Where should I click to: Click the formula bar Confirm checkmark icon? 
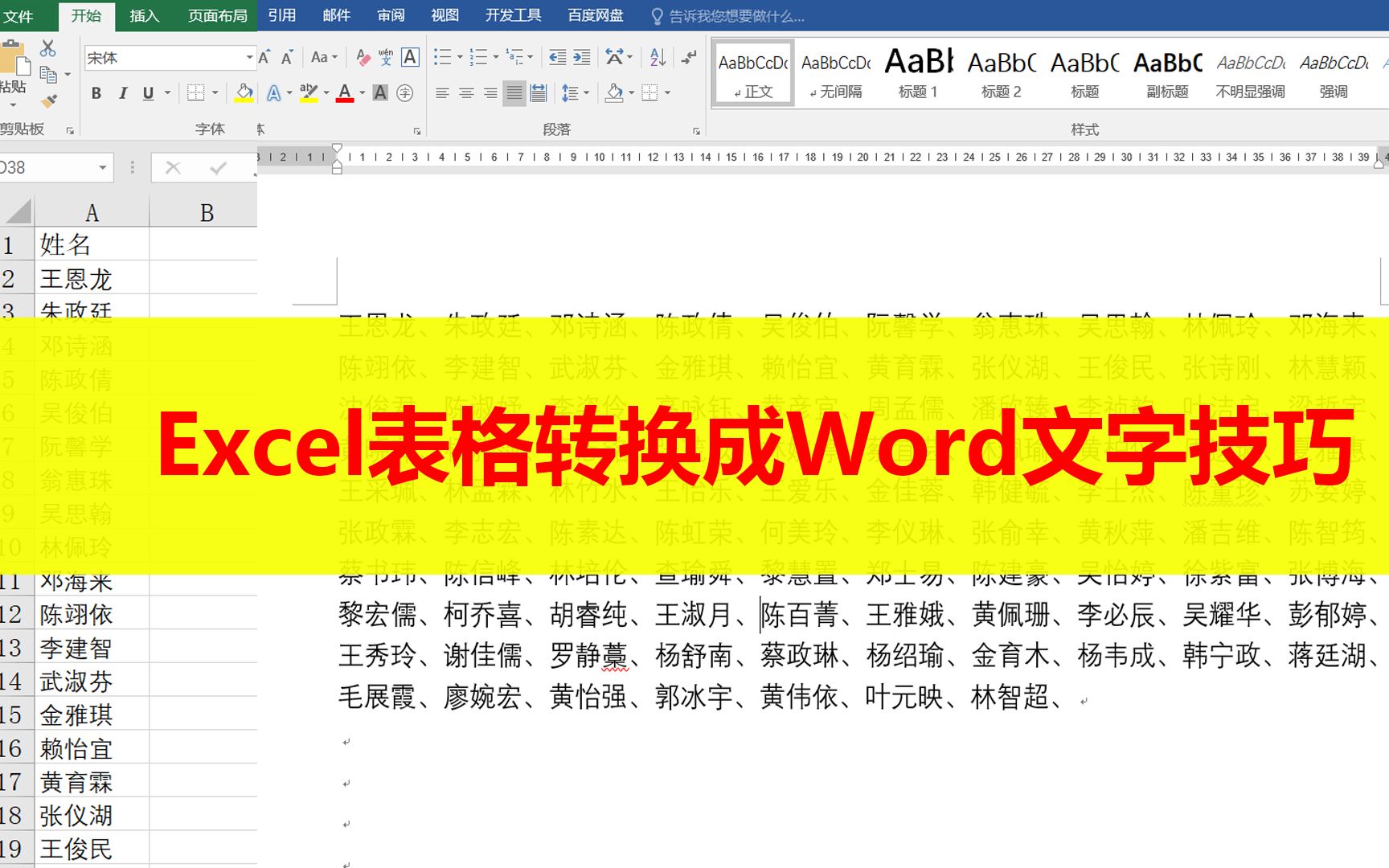click(x=218, y=168)
